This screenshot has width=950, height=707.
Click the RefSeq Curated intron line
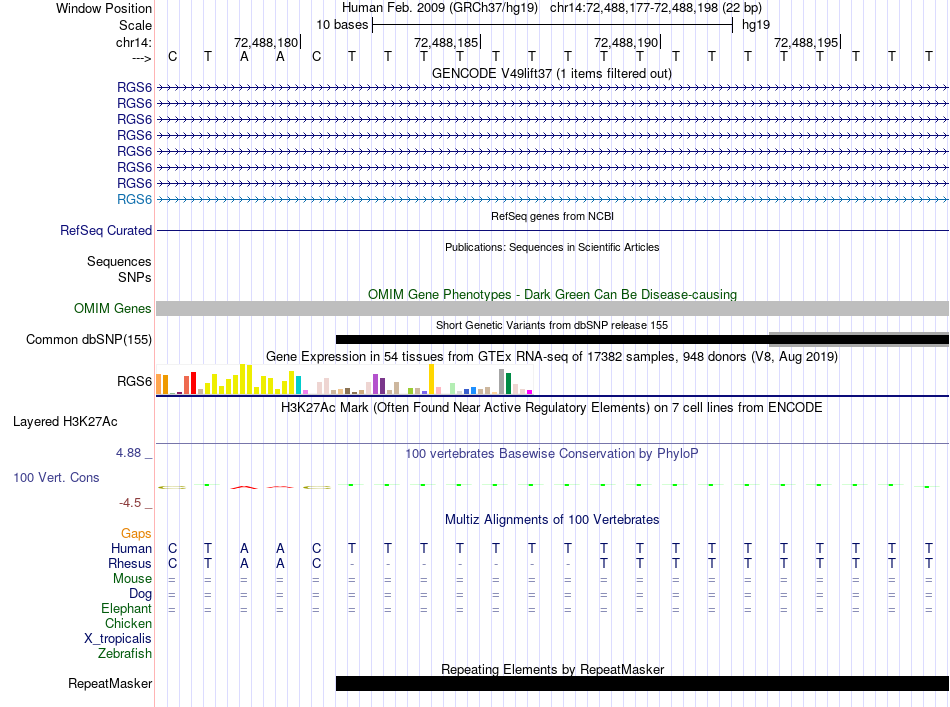[552, 231]
